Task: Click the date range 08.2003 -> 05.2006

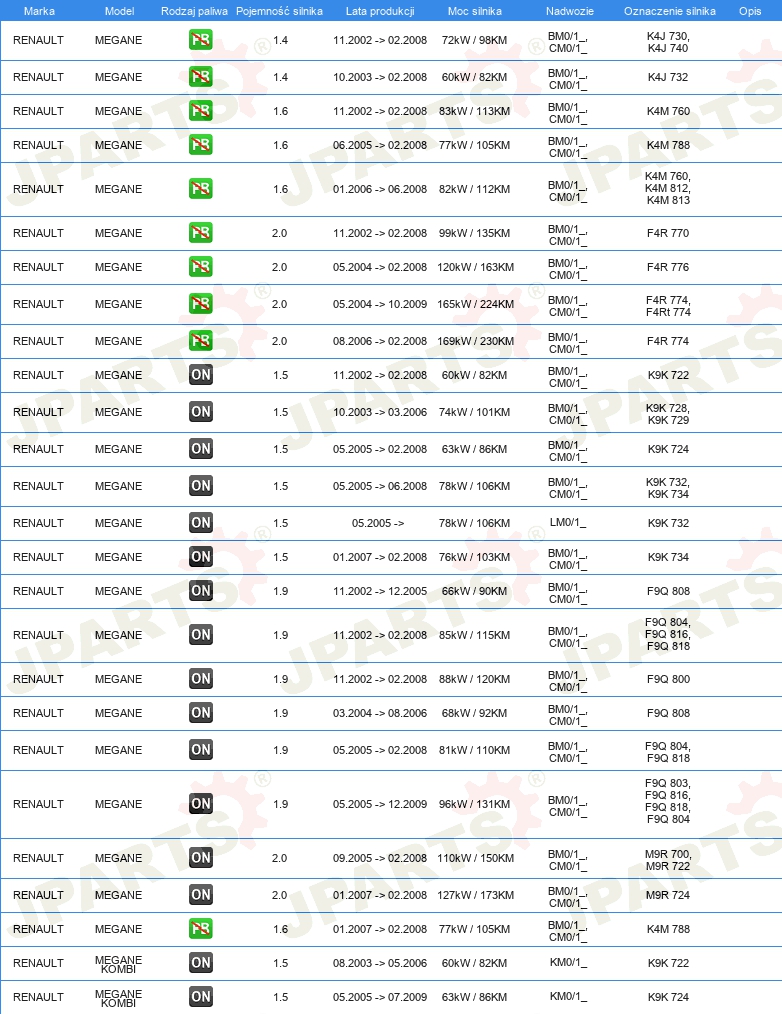Action: 380,963
